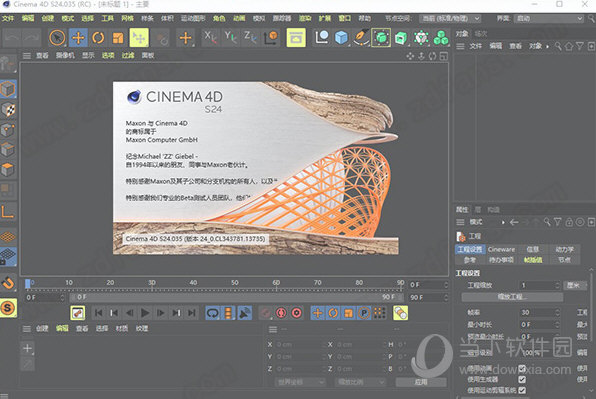The width and height of the screenshot is (596, 399).
Task: Click frame 40 on the timeline ruler
Action: click(x=193, y=283)
